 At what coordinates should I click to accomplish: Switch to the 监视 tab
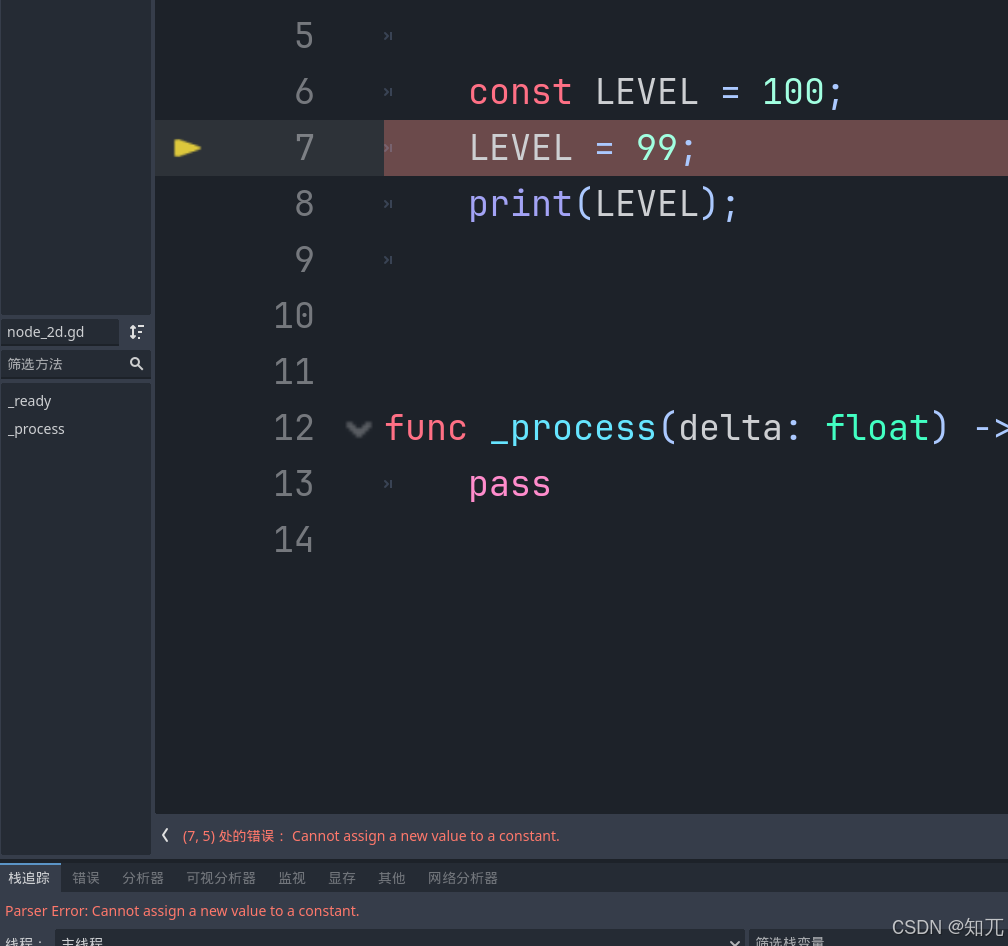pos(291,877)
